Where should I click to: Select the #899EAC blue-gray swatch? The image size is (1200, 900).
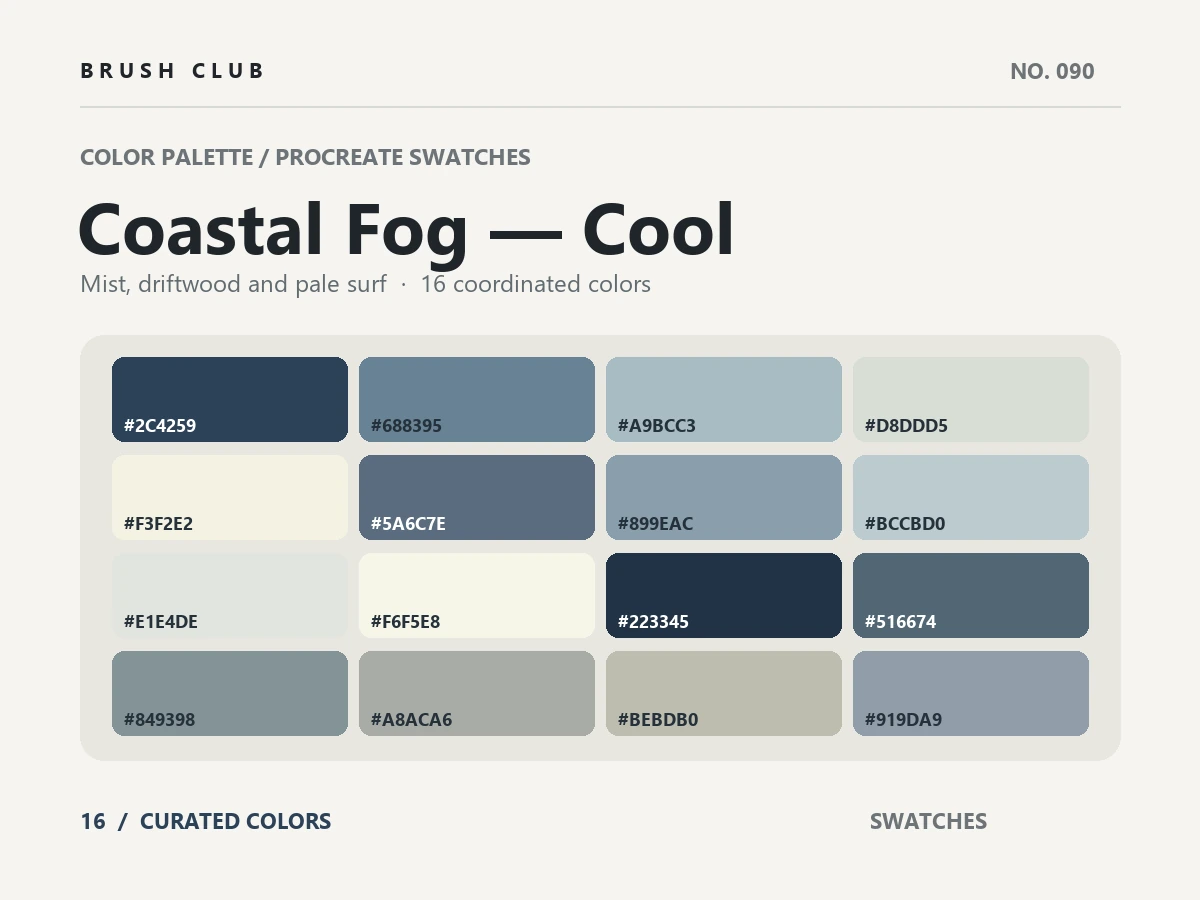724,497
